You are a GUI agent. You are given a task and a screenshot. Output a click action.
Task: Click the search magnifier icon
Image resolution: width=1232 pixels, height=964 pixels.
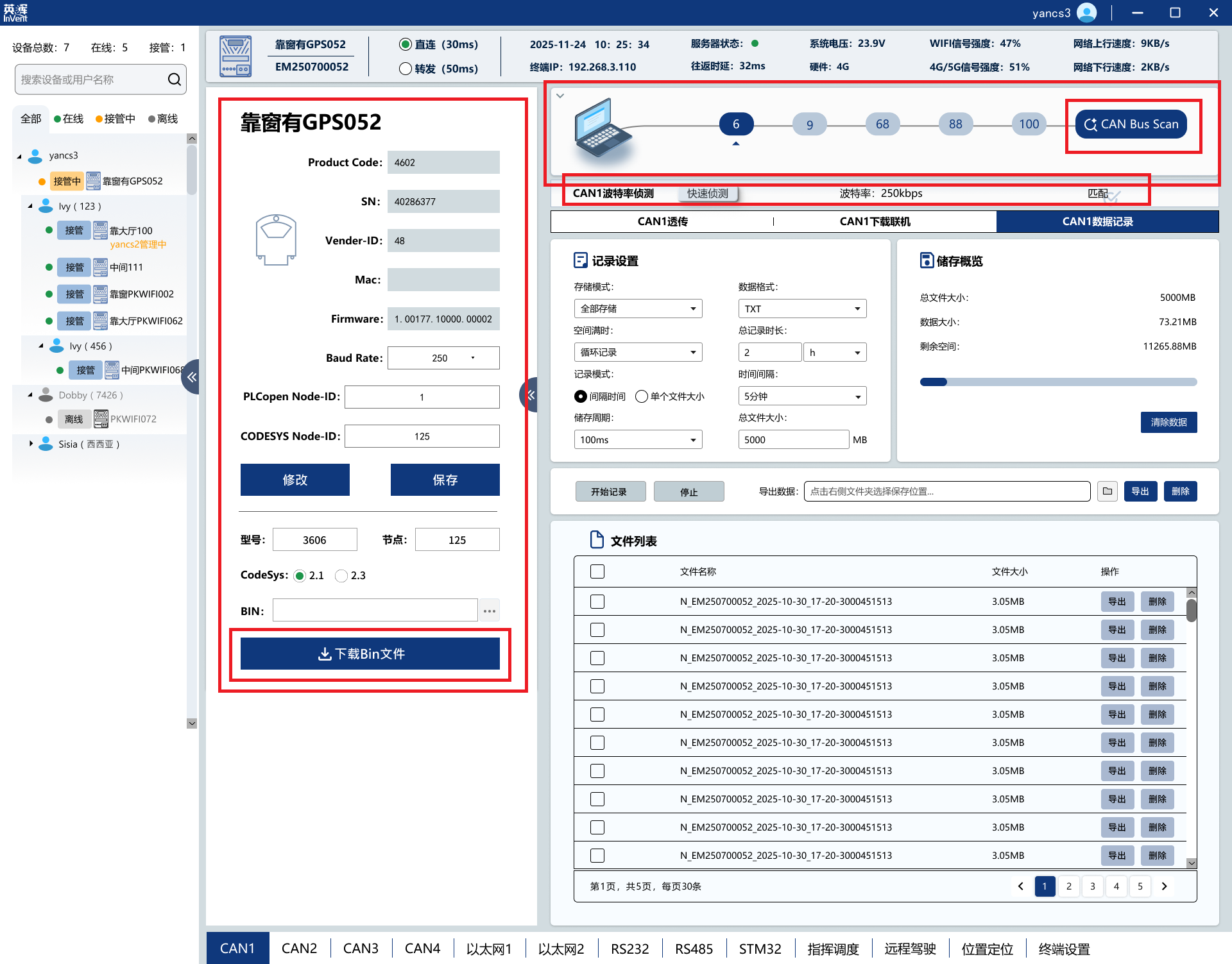point(174,80)
